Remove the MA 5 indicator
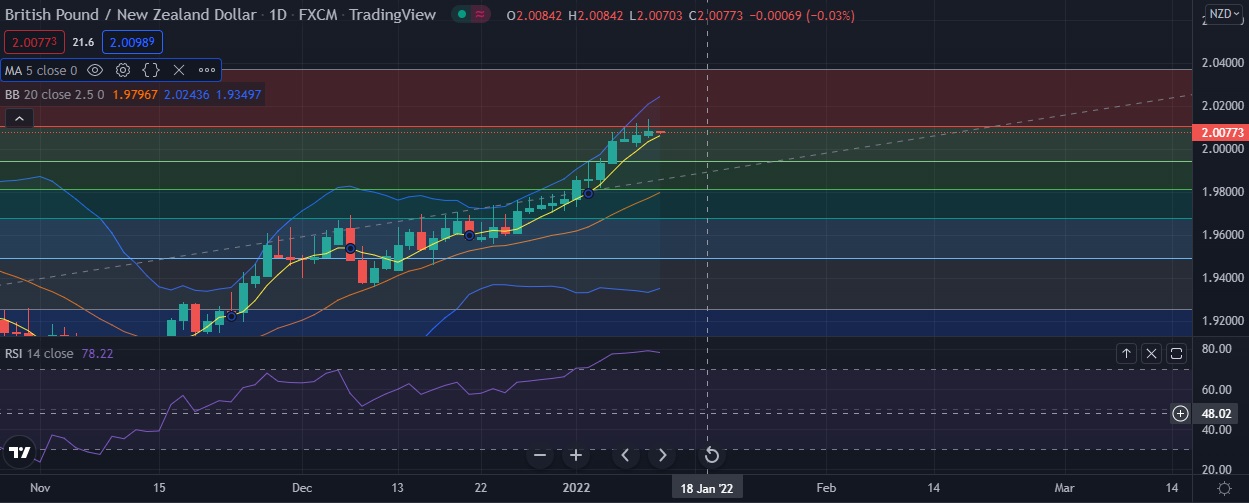The image size is (1249, 503). click(179, 70)
